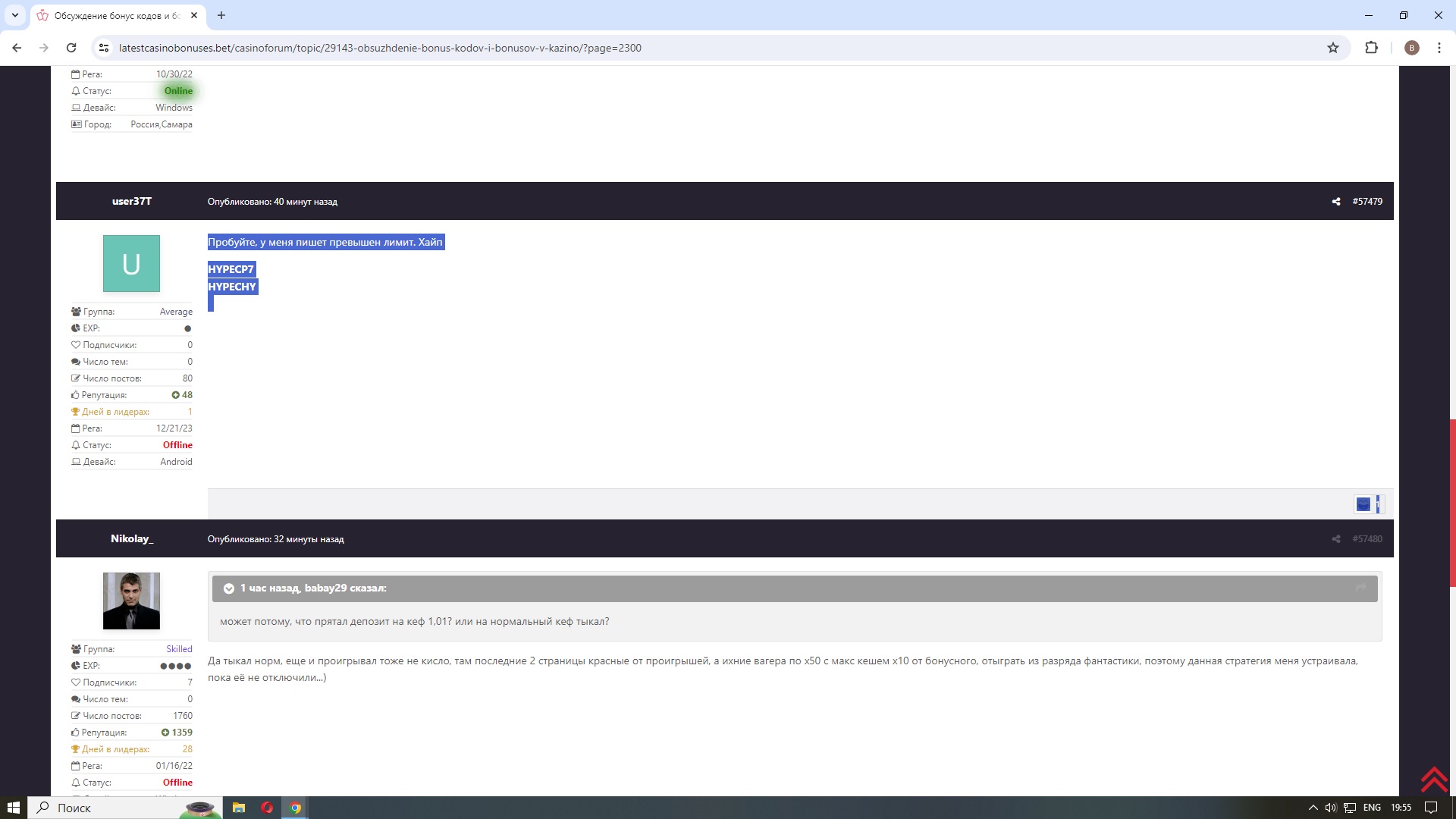
Task: Click share icon on post #57480
Action: tap(1335, 539)
